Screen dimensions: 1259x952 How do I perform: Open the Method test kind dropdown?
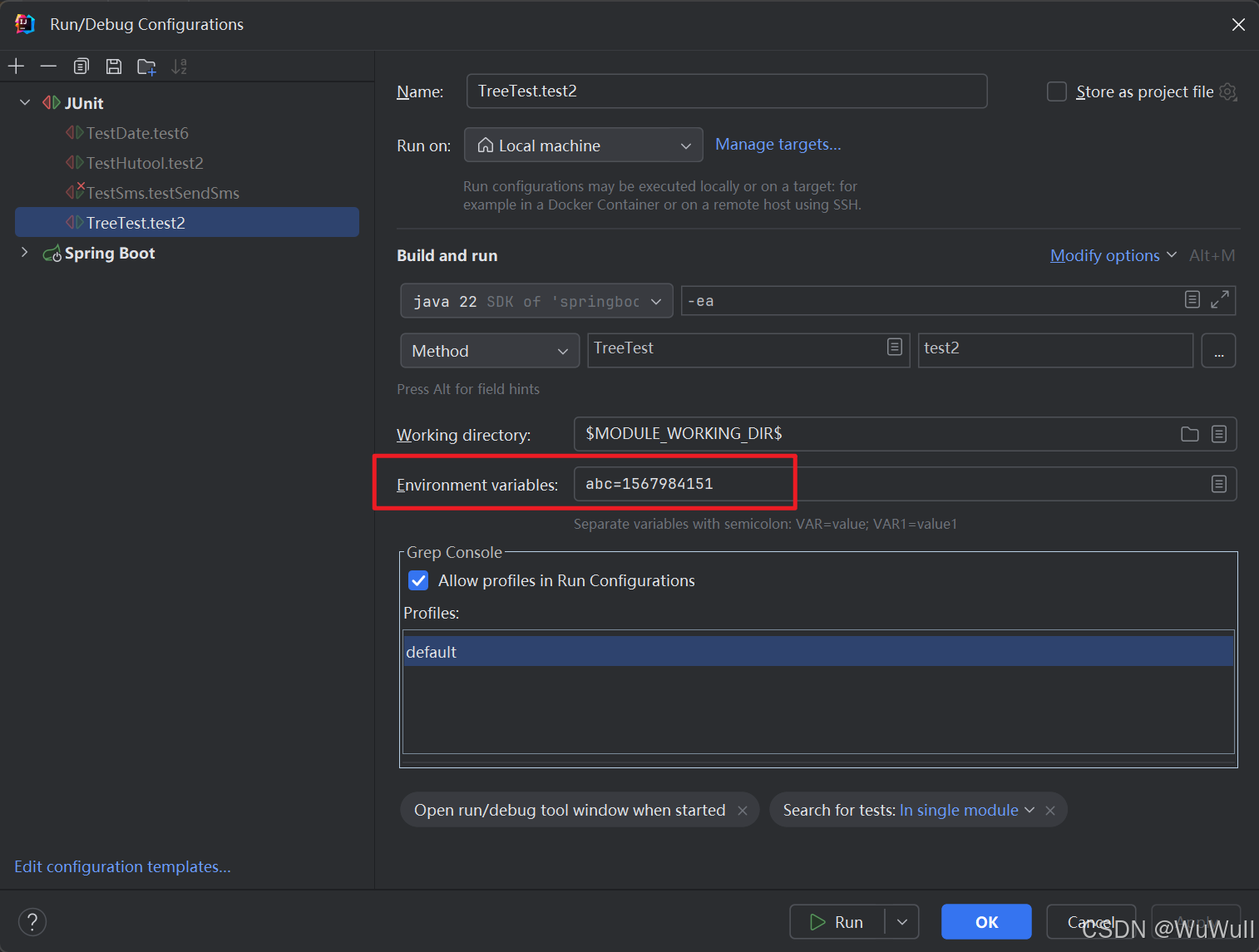click(x=490, y=351)
